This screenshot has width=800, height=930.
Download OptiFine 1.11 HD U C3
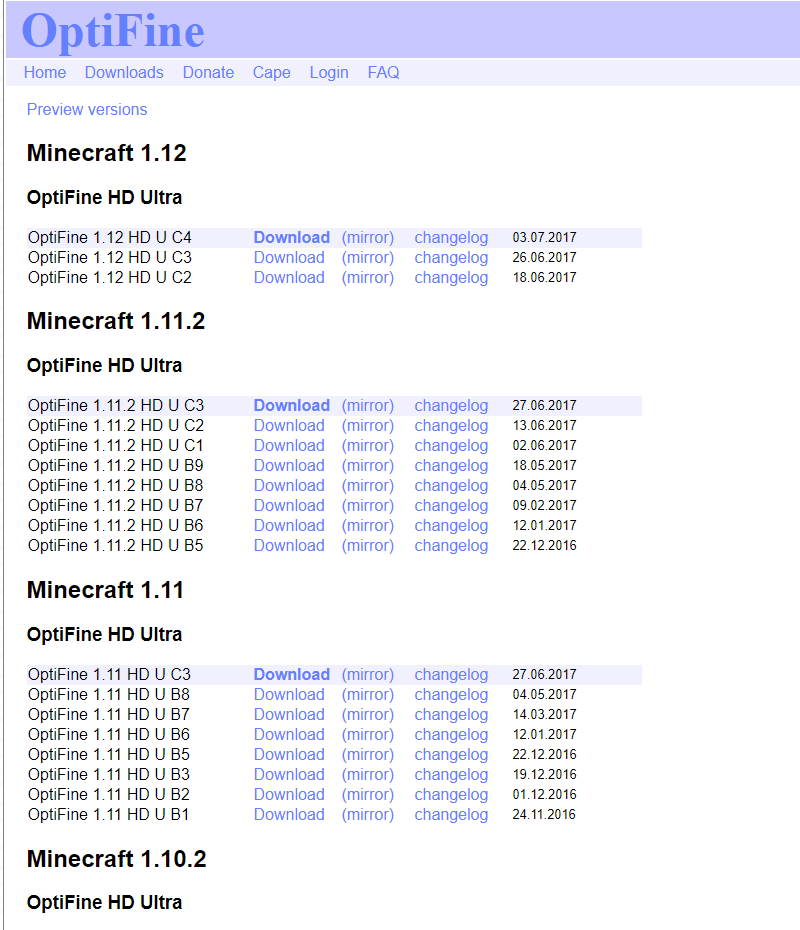(x=292, y=675)
